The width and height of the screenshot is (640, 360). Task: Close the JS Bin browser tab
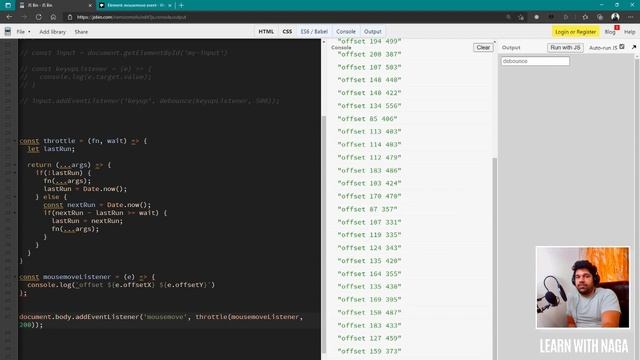pos(90,5)
